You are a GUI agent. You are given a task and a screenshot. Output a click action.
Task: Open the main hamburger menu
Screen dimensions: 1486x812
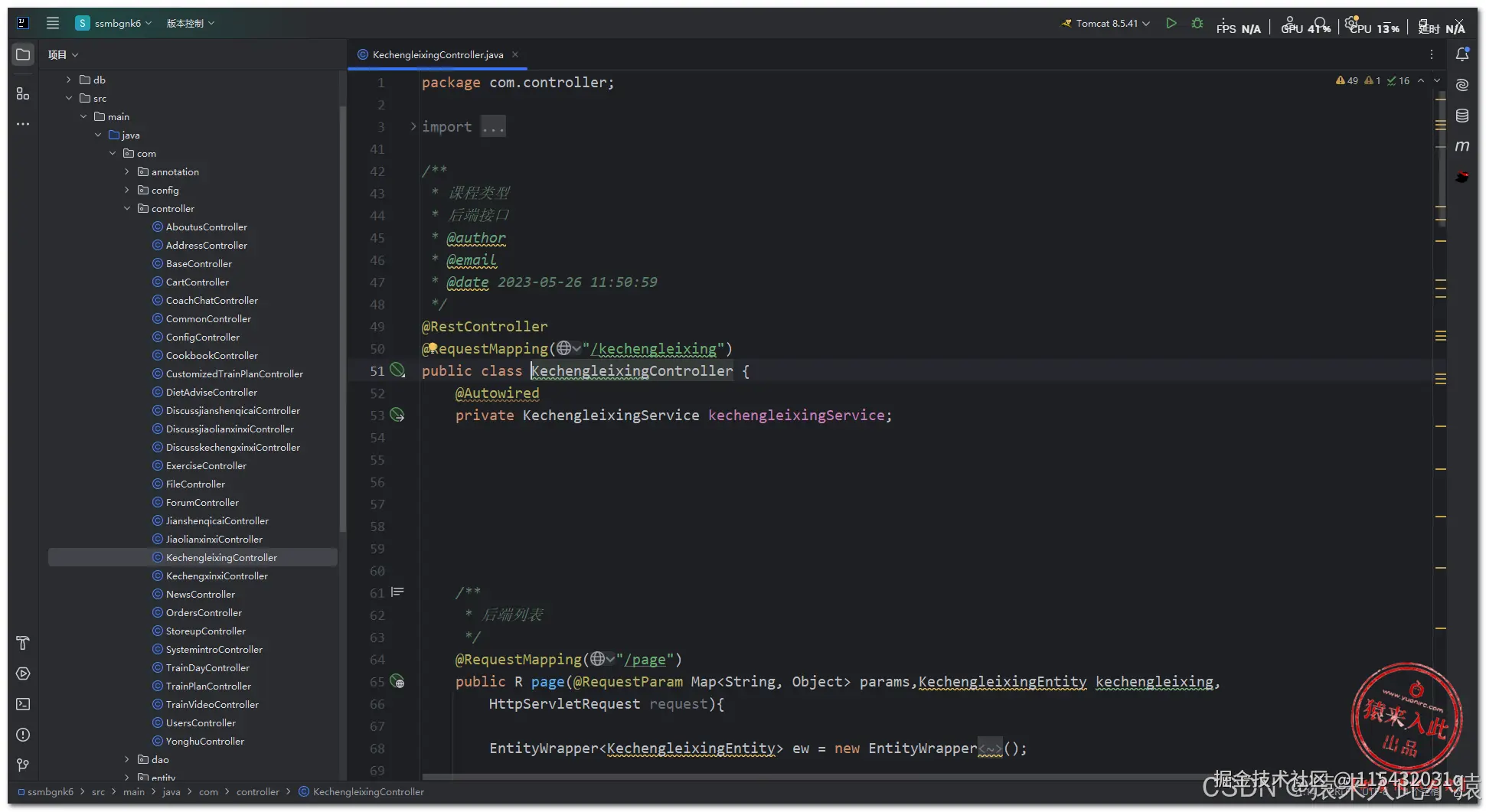coord(53,23)
